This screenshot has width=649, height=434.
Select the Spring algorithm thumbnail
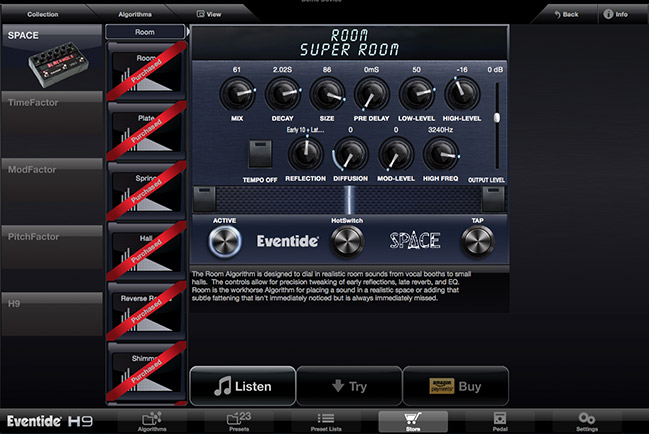pyautogui.click(x=147, y=192)
